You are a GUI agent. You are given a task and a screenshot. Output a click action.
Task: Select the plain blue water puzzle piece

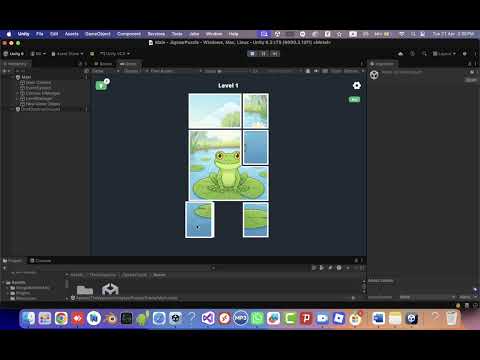(x=256, y=147)
